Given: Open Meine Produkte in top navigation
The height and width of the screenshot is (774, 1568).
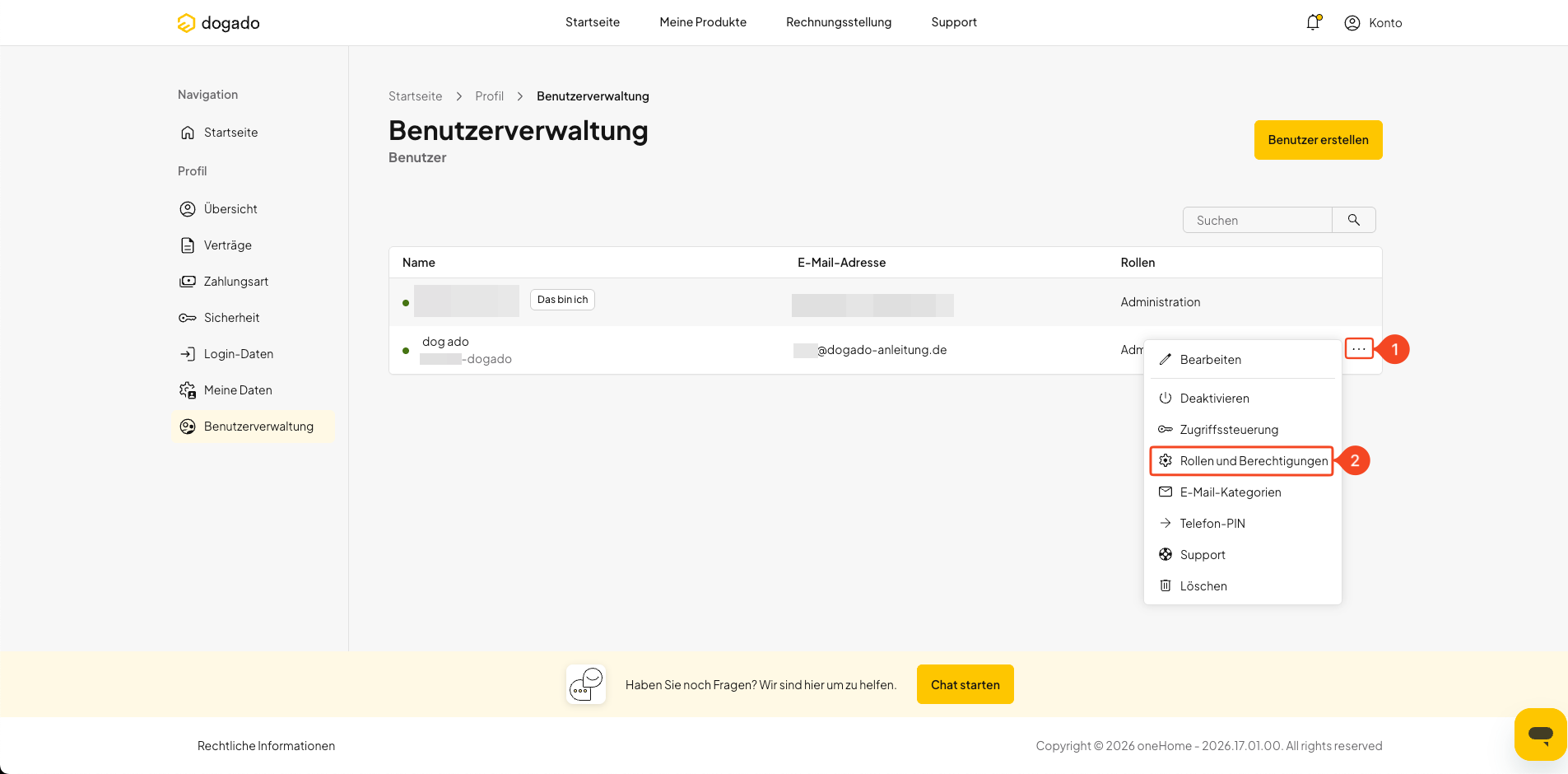Looking at the screenshot, I should (x=703, y=22).
